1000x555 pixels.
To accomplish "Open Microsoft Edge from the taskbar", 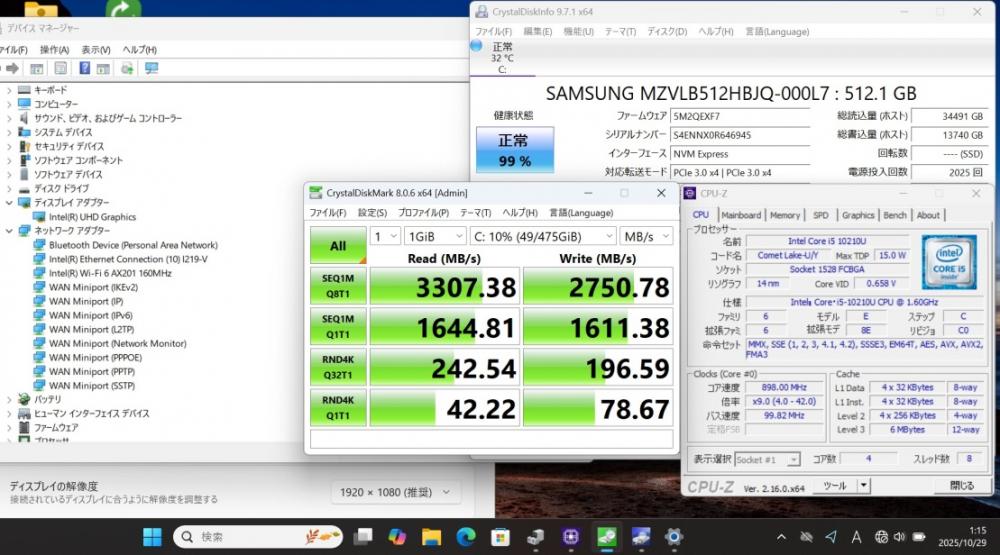I will click(466, 537).
